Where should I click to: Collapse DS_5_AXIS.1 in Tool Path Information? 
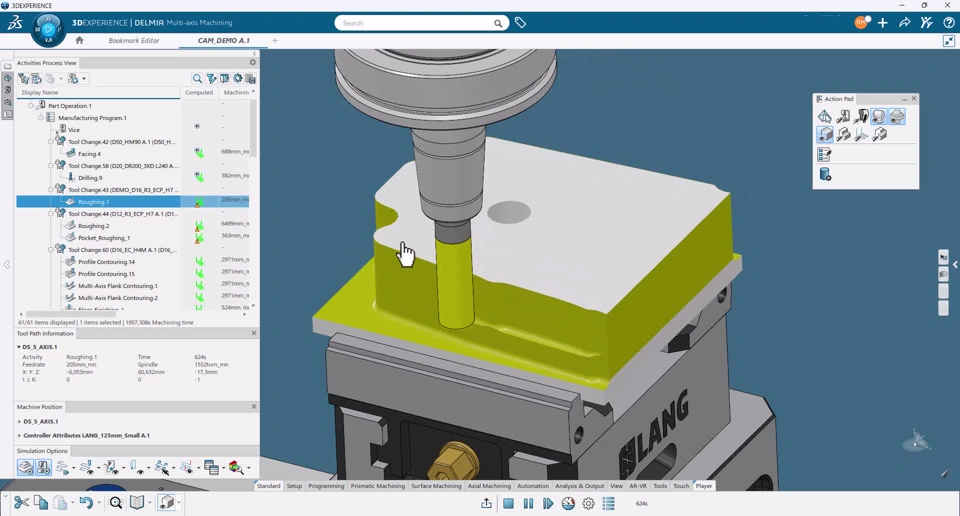[19, 346]
